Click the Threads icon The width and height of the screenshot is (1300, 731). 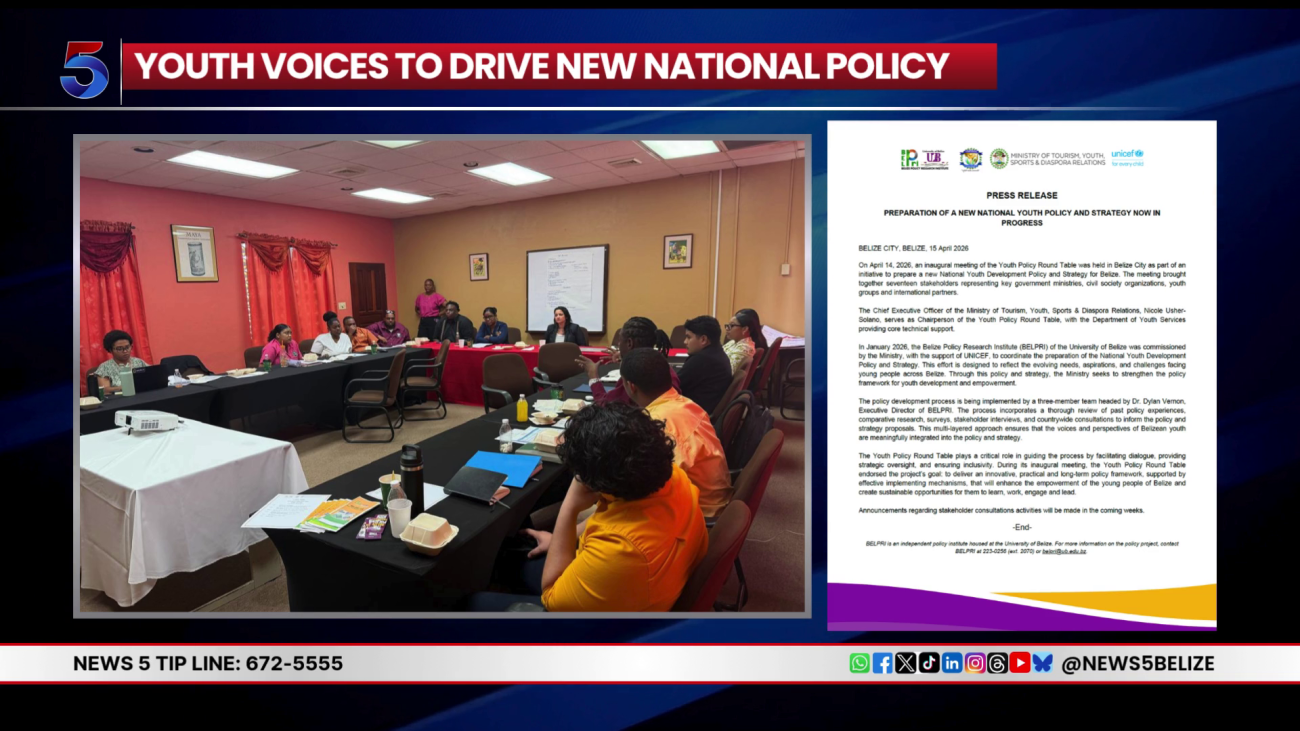pyautogui.click(x=999, y=663)
